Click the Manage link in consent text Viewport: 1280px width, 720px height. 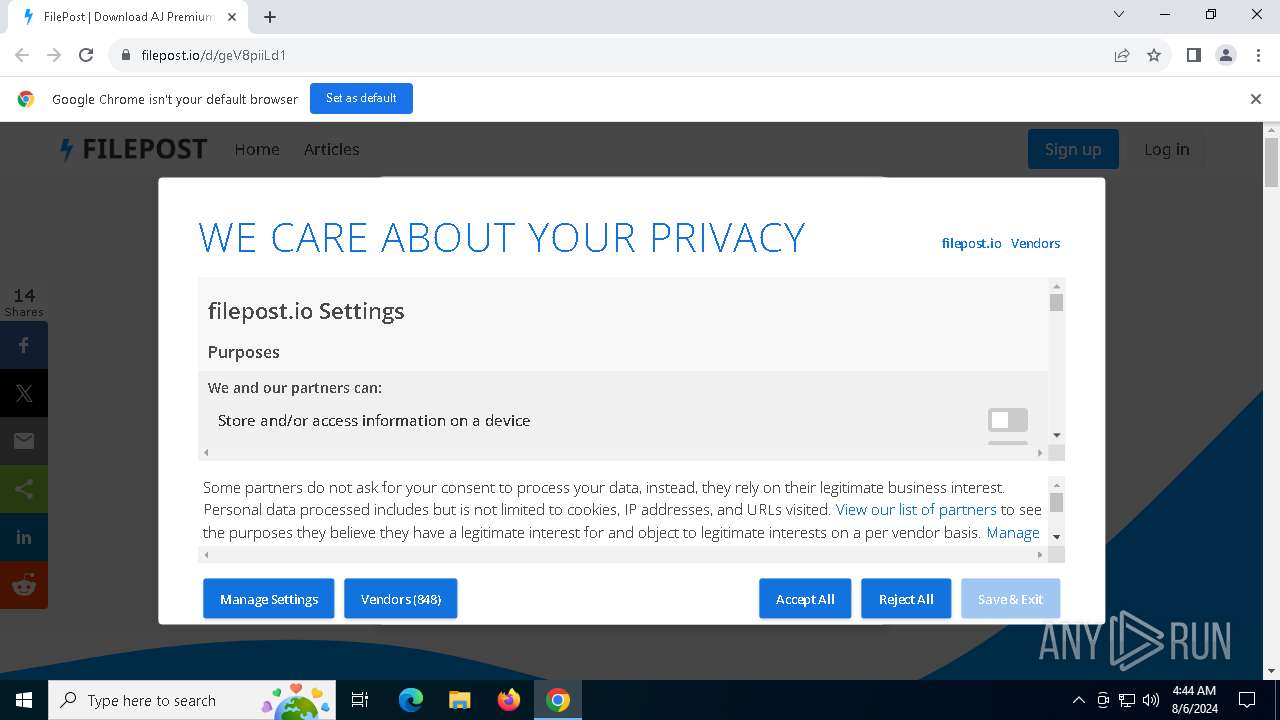[x=1013, y=532]
